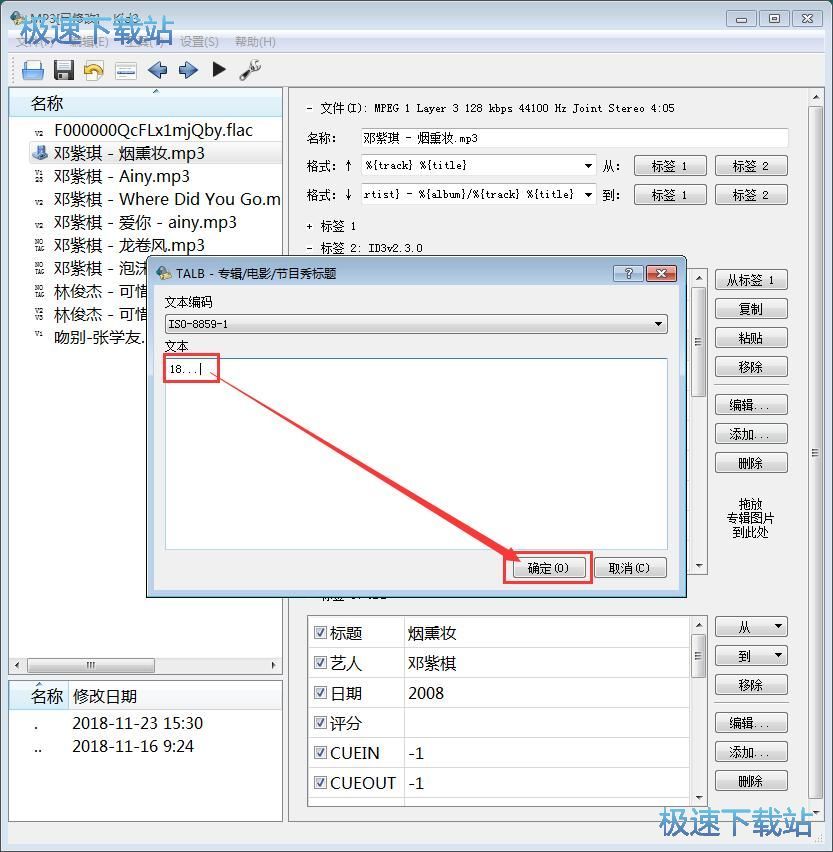Confirm with 确定(O) button
833x852 pixels.
(x=548, y=568)
